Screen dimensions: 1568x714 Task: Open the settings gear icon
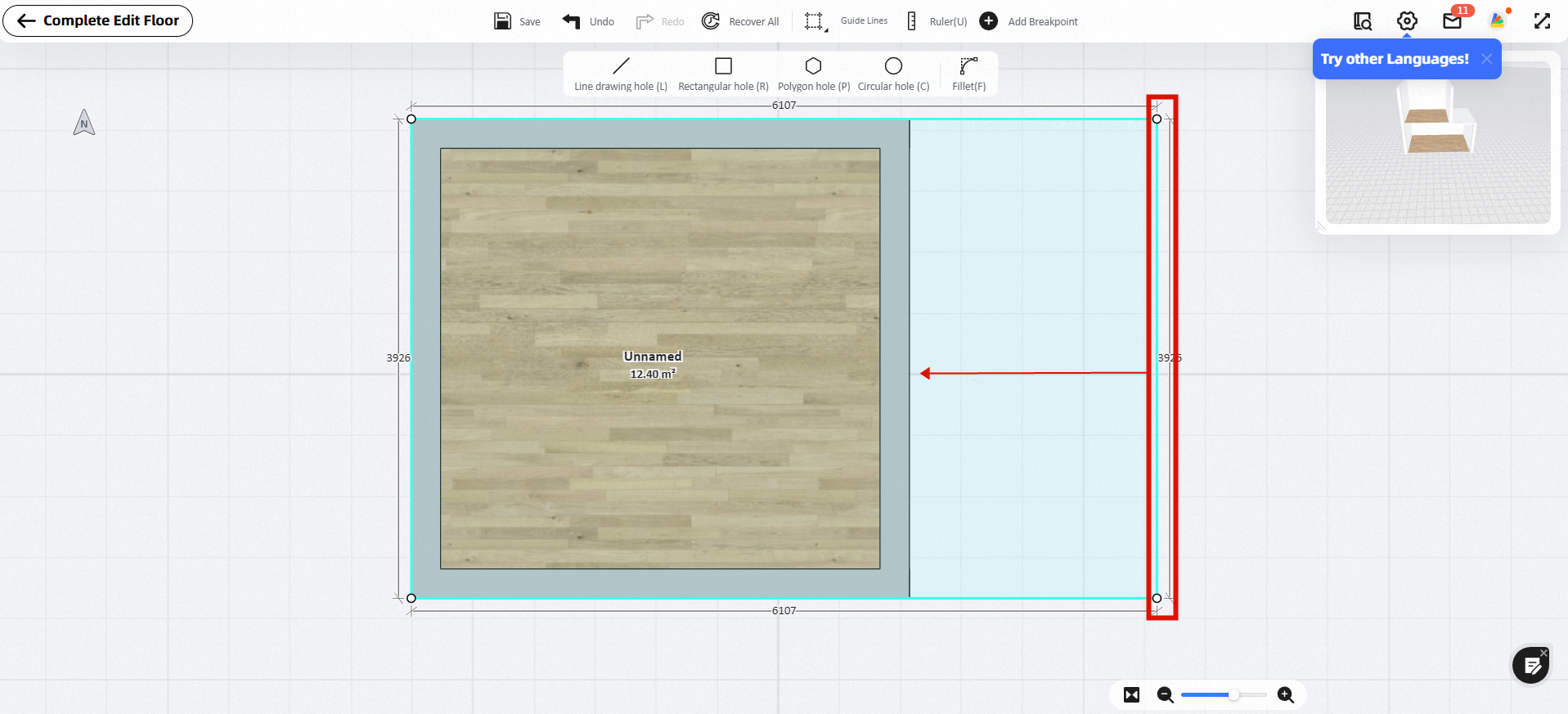pos(1407,21)
